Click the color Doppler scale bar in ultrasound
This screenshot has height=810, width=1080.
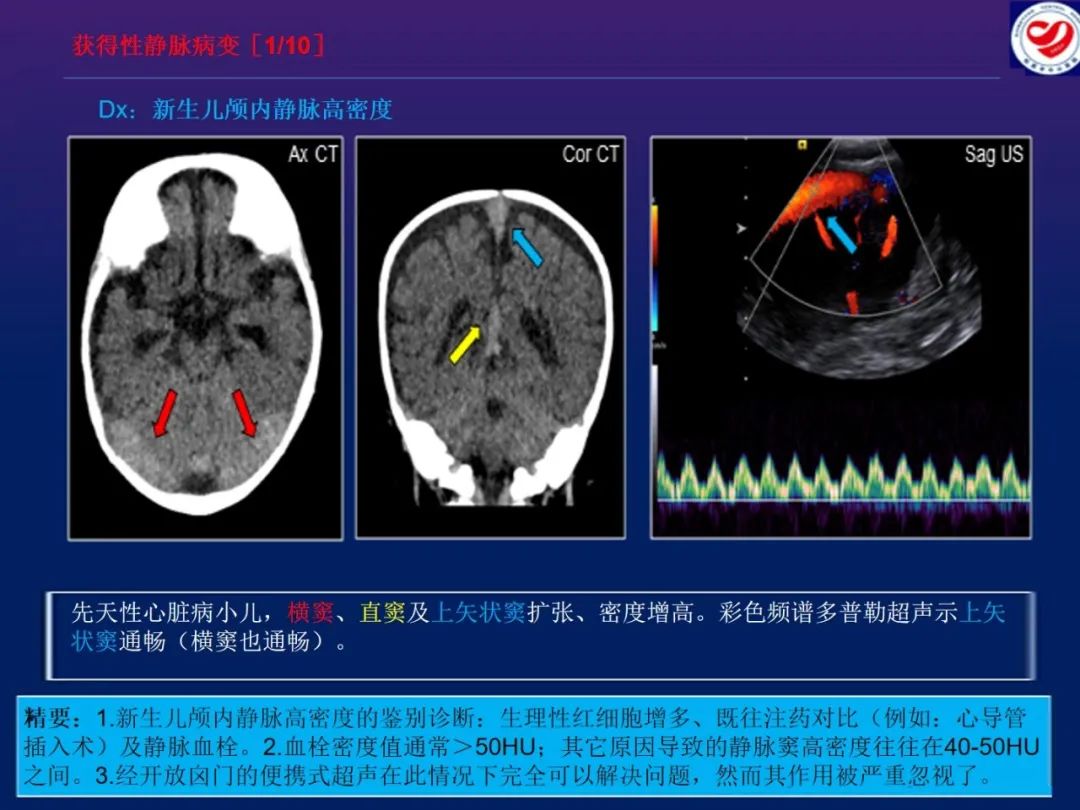[x=654, y=269]
